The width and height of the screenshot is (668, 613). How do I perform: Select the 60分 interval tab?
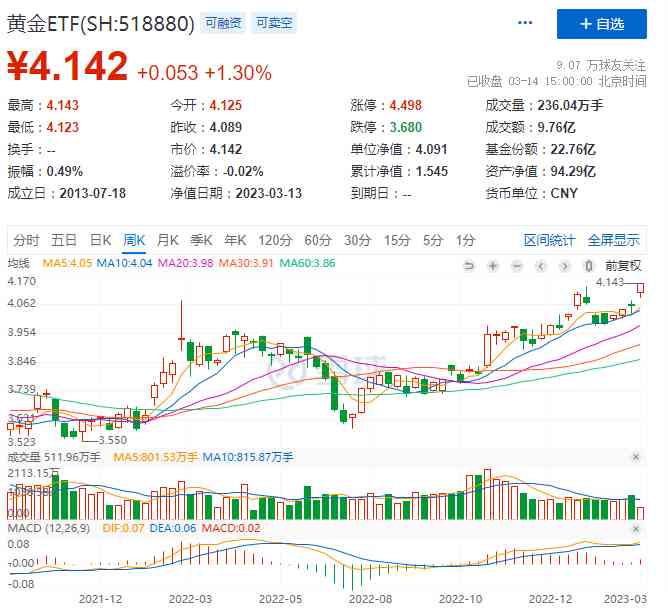click(318, 240)
